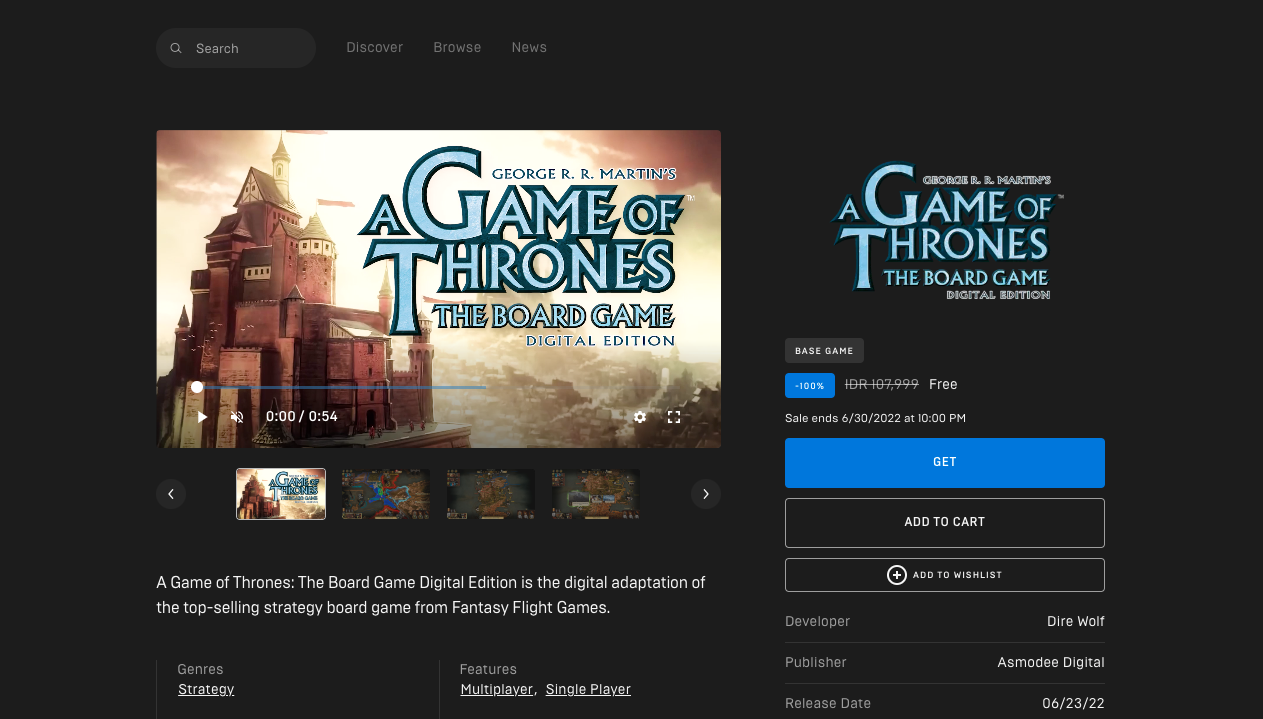This screenshot has width=1263, height=719.
Task: Click the blue GET button
Action: [944, 462]
